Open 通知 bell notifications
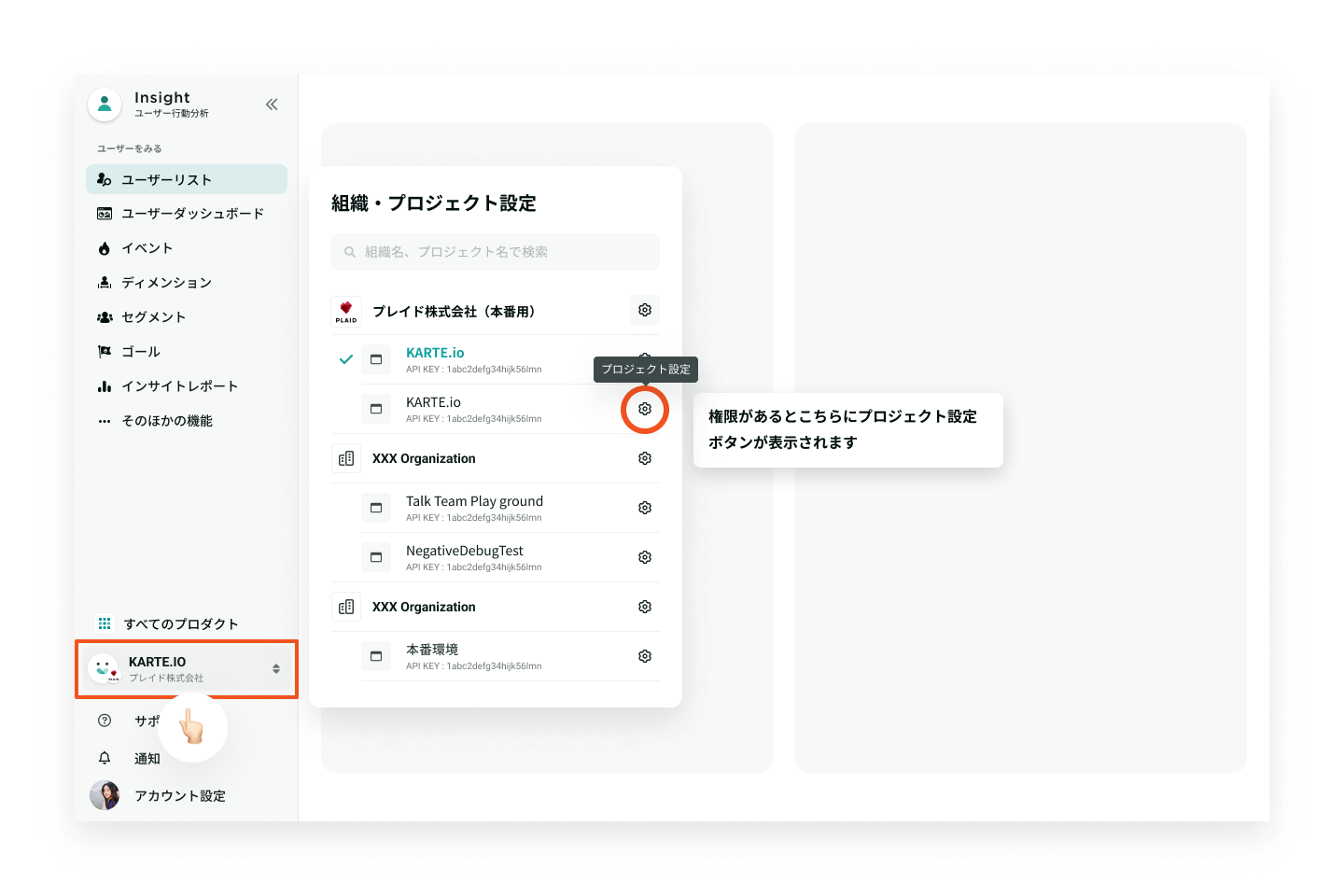 (x=105, y=758)
